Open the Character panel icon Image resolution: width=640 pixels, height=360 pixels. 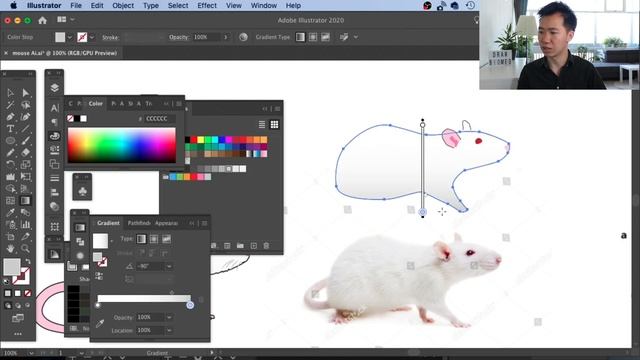coord(54,108)
